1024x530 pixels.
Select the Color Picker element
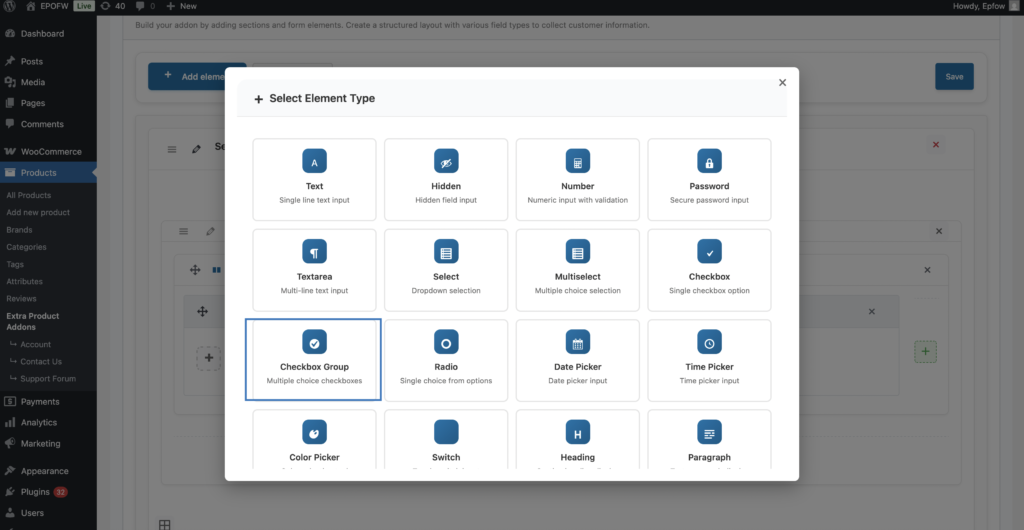point(314,441)
